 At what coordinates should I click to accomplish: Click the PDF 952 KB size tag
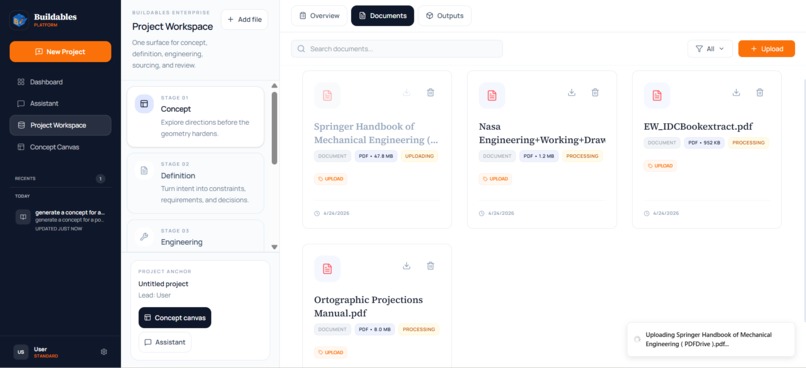coord(704,142)
